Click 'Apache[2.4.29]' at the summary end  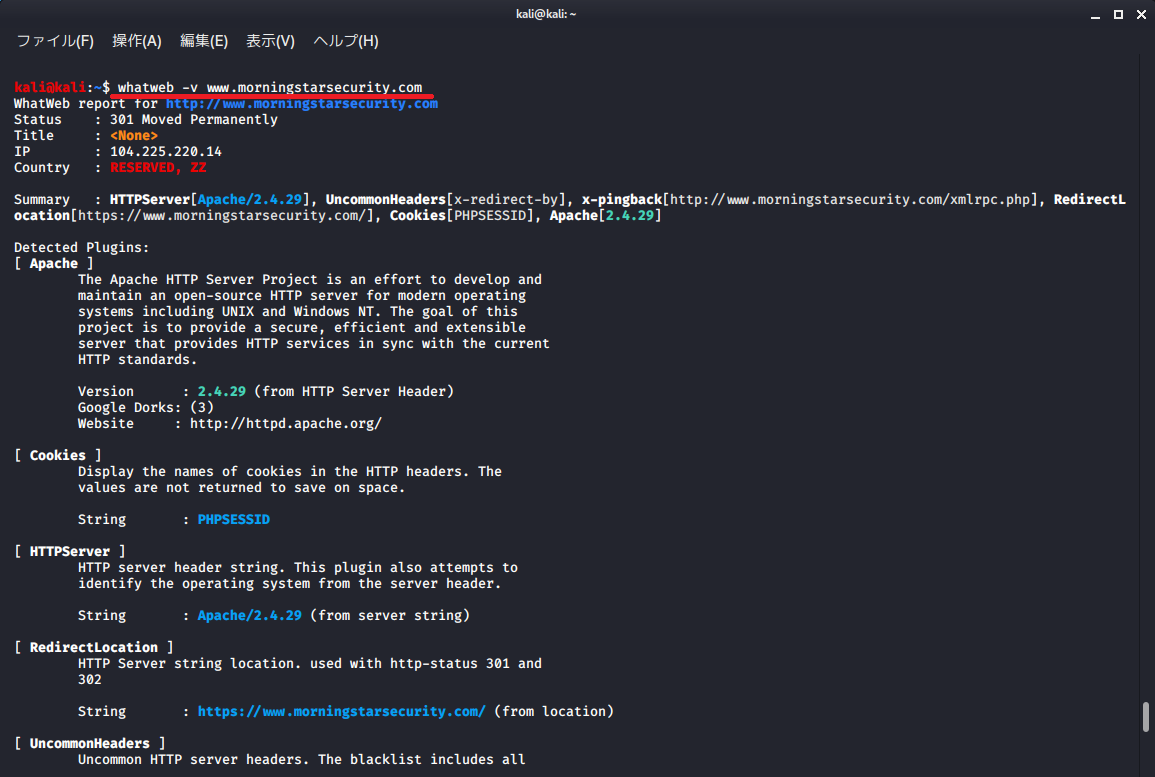[605, 216]
